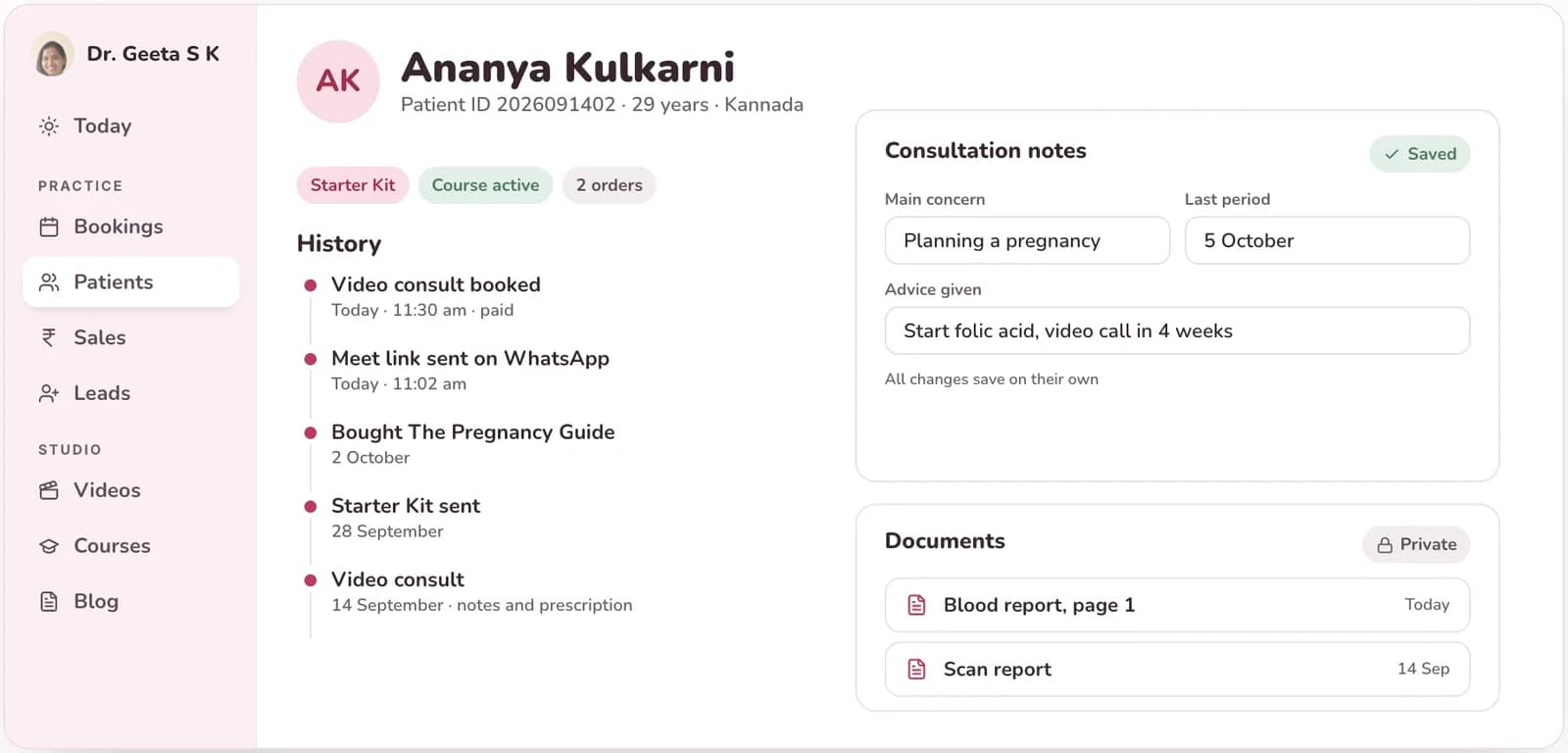The width and height of the screenshot is (1568, 753).
Task: Click the 14 September Video consult entry
Action: pyautogui.click(x=482, y=591)
